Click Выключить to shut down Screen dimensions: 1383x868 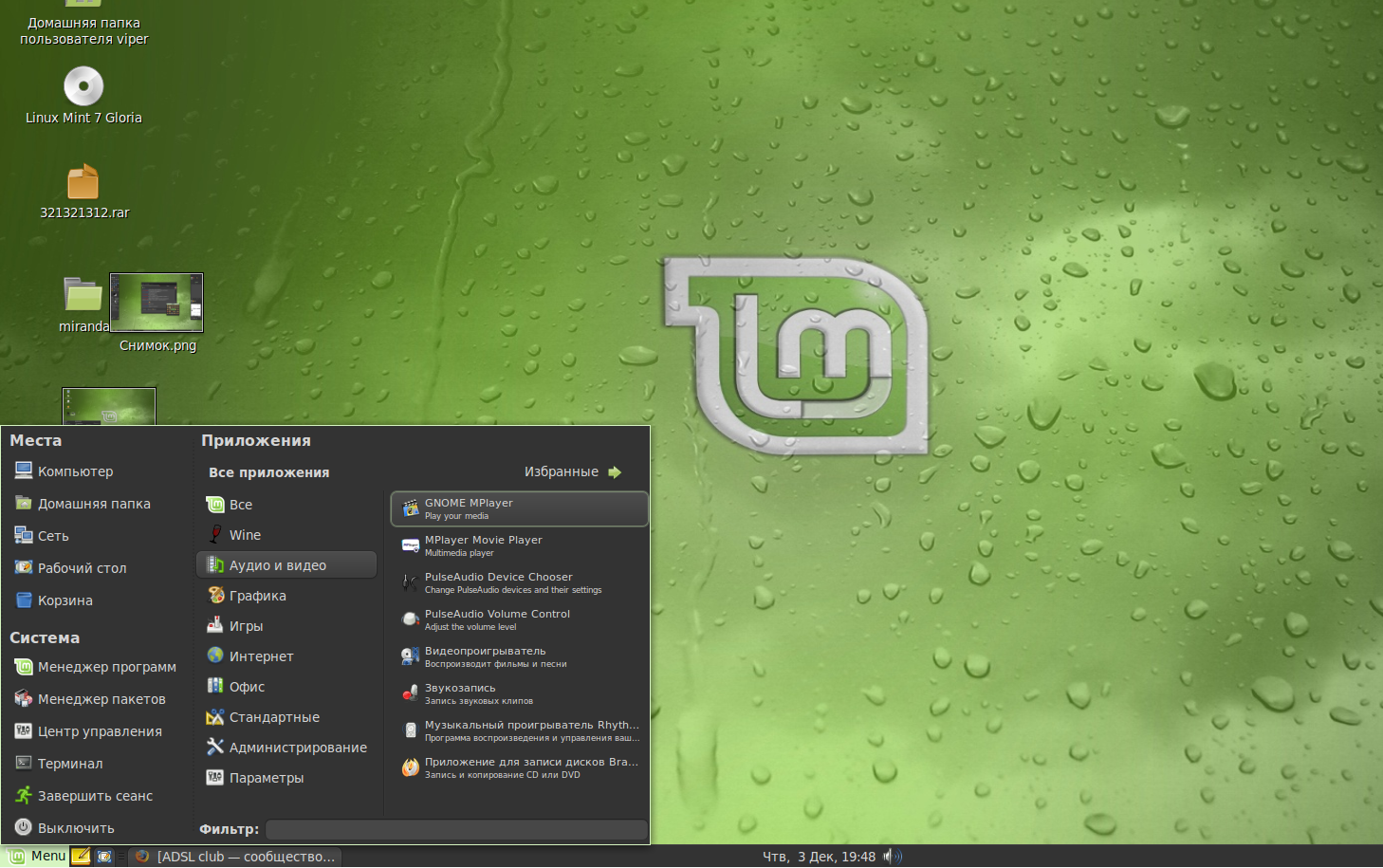click(x=76, y=828)
